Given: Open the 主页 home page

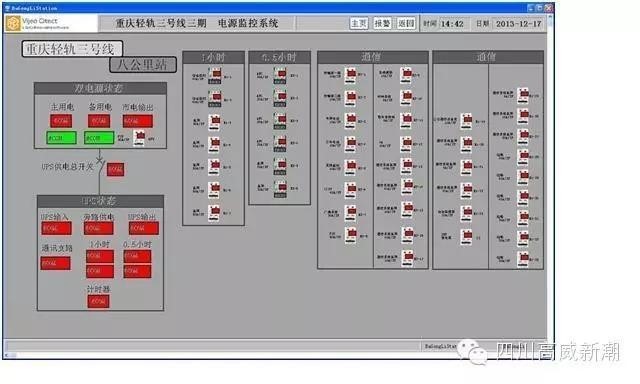Looking at the screenshot, I should tap(359, 23).
